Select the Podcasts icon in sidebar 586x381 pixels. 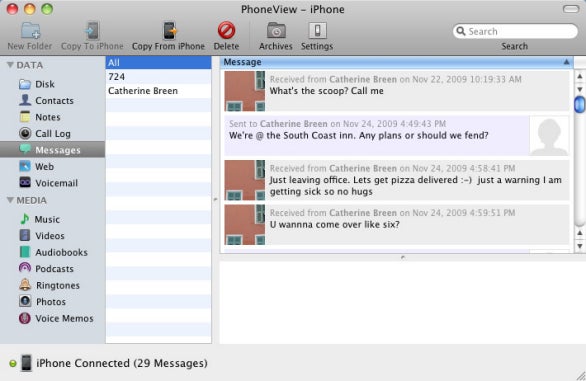coord(25,268)
